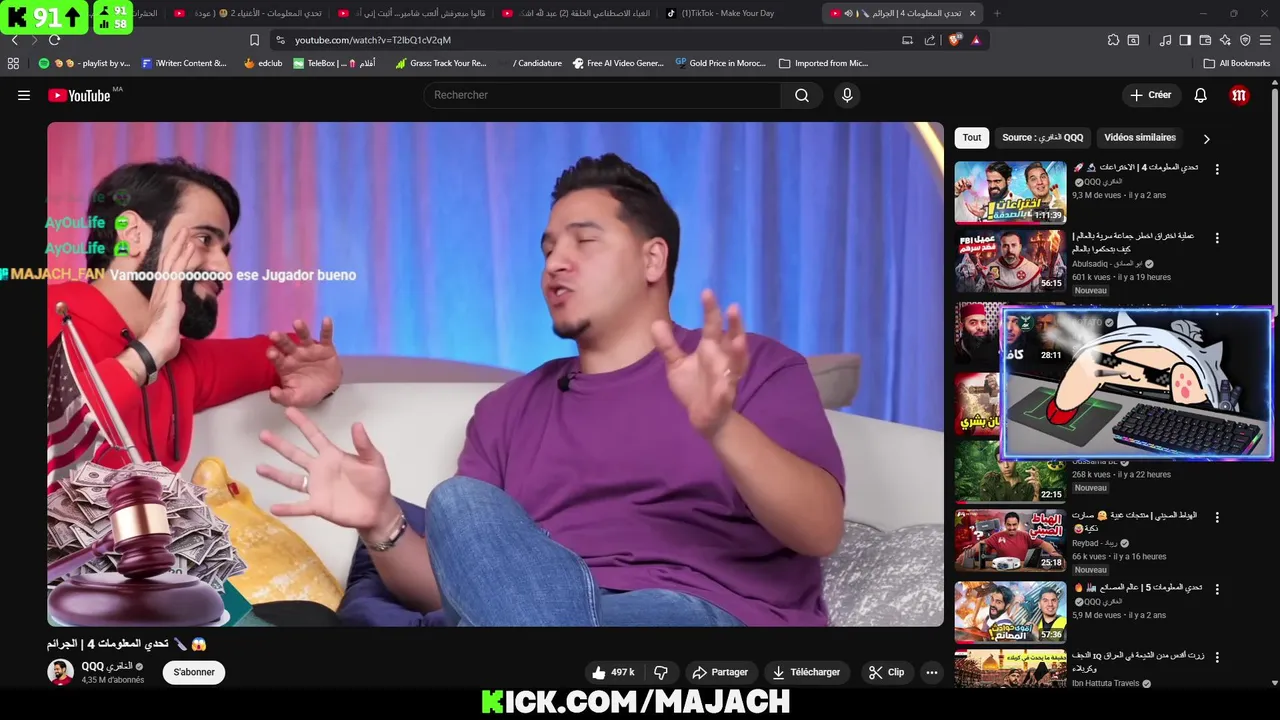
Task: Click the Créer button
Action: click(x=1150, y=95)
